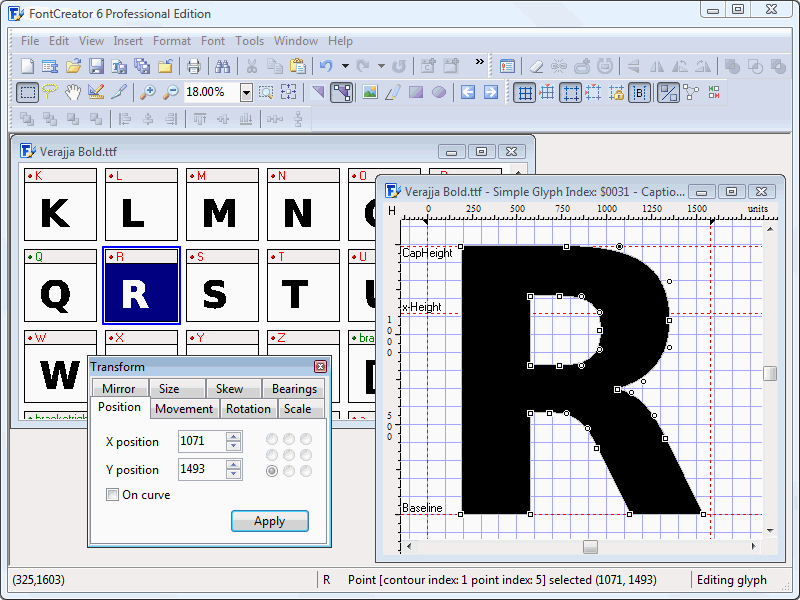
Task: Enable the On curve checkbox
Action: [112, 495]
